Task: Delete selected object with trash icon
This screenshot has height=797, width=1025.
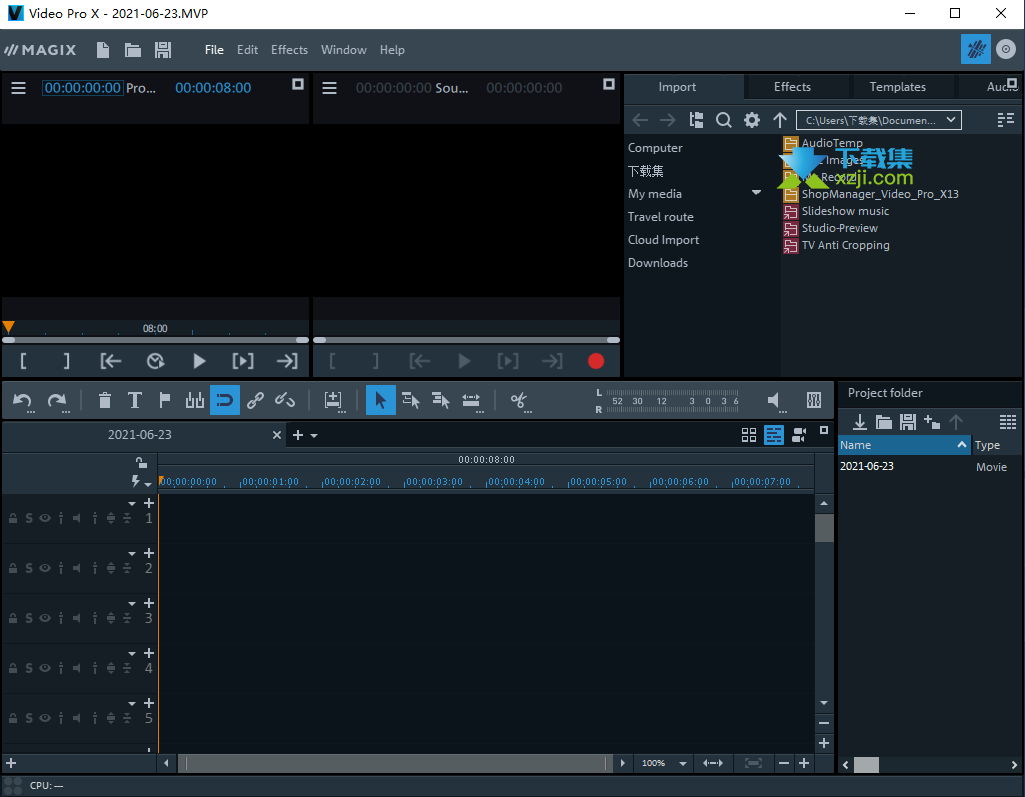Action: click(x=104, y=400)
